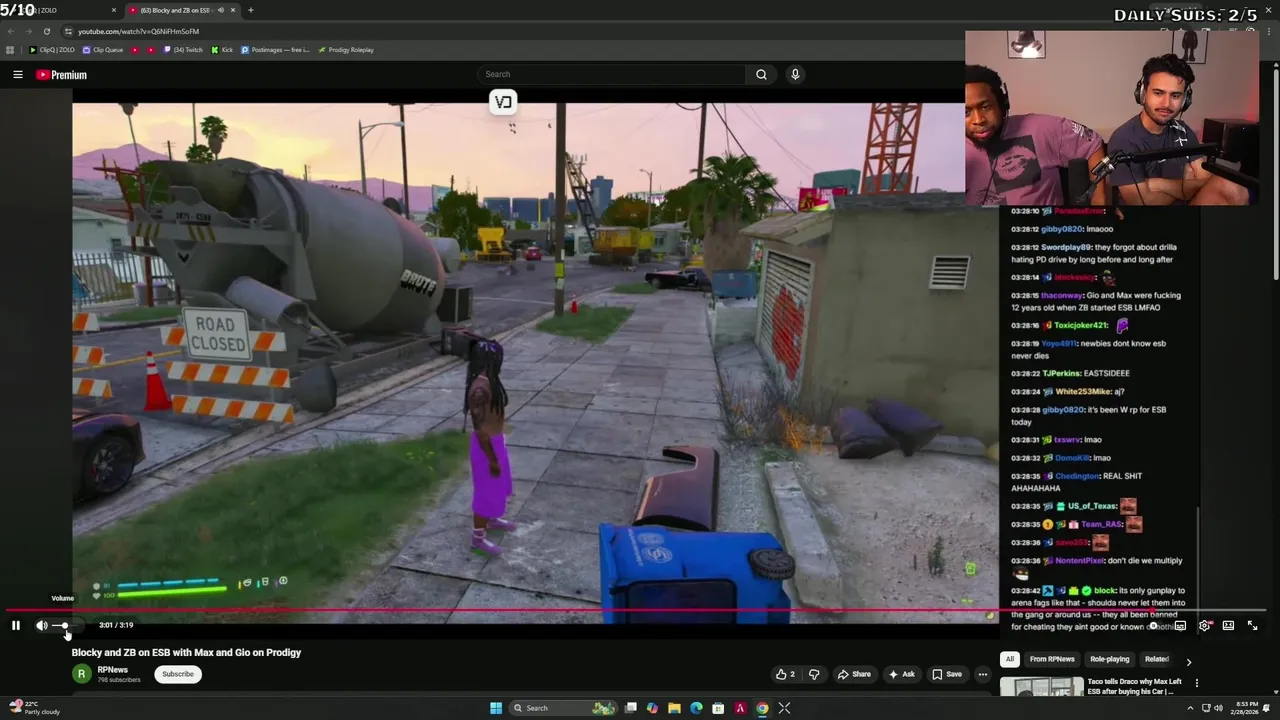This screenshot has height=720, width=1280.
Task: Open the Taco tells Draco video title
Action: click(1134, 686)
